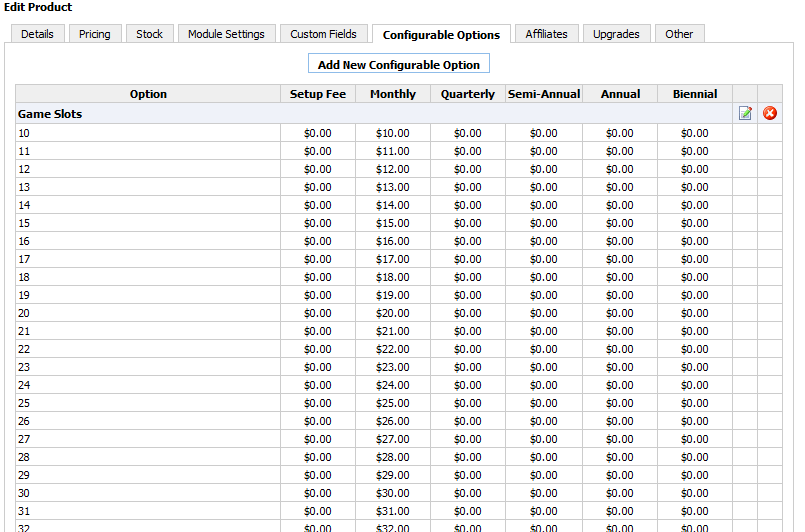Click the $11.00 monthly price
The height and width of the screenshot is (532, 805).
393,151
